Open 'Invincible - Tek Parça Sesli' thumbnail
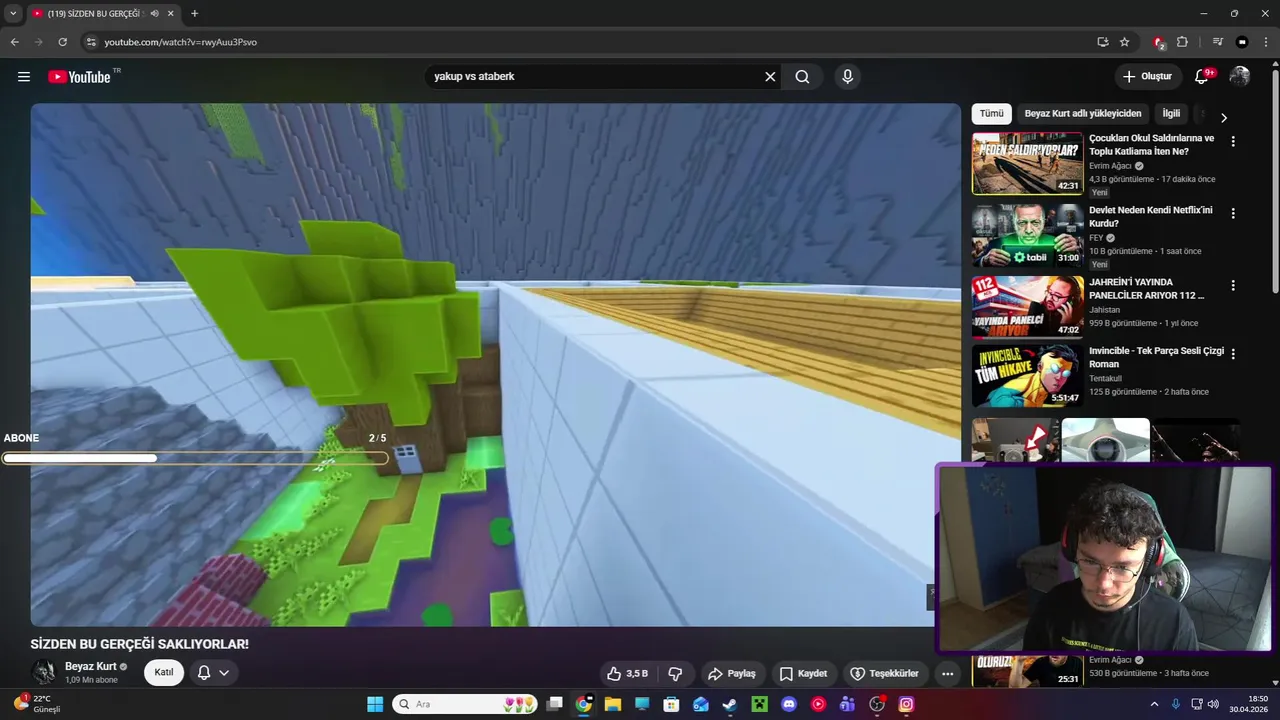 1027,375
